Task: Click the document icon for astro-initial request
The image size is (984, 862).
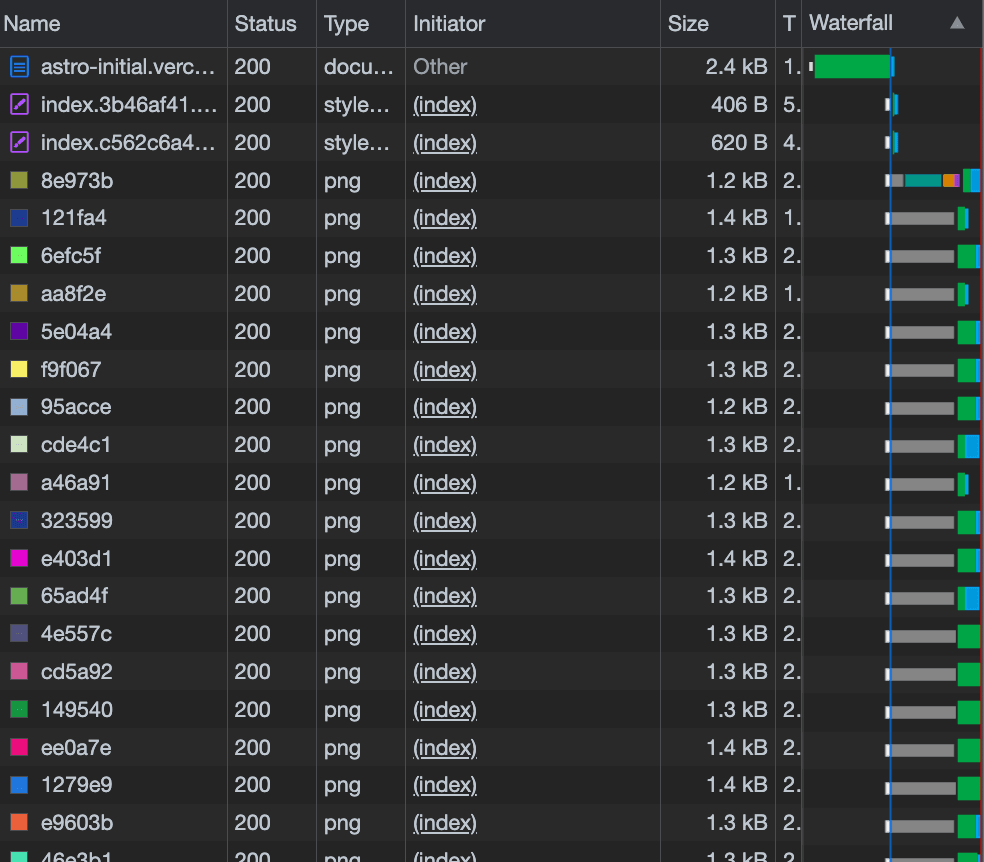Action: point(19,67)
